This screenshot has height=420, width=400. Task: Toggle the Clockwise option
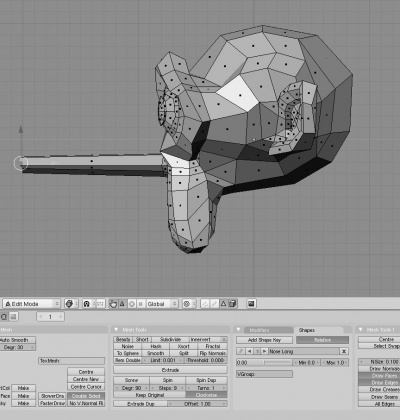coord(206,395)
